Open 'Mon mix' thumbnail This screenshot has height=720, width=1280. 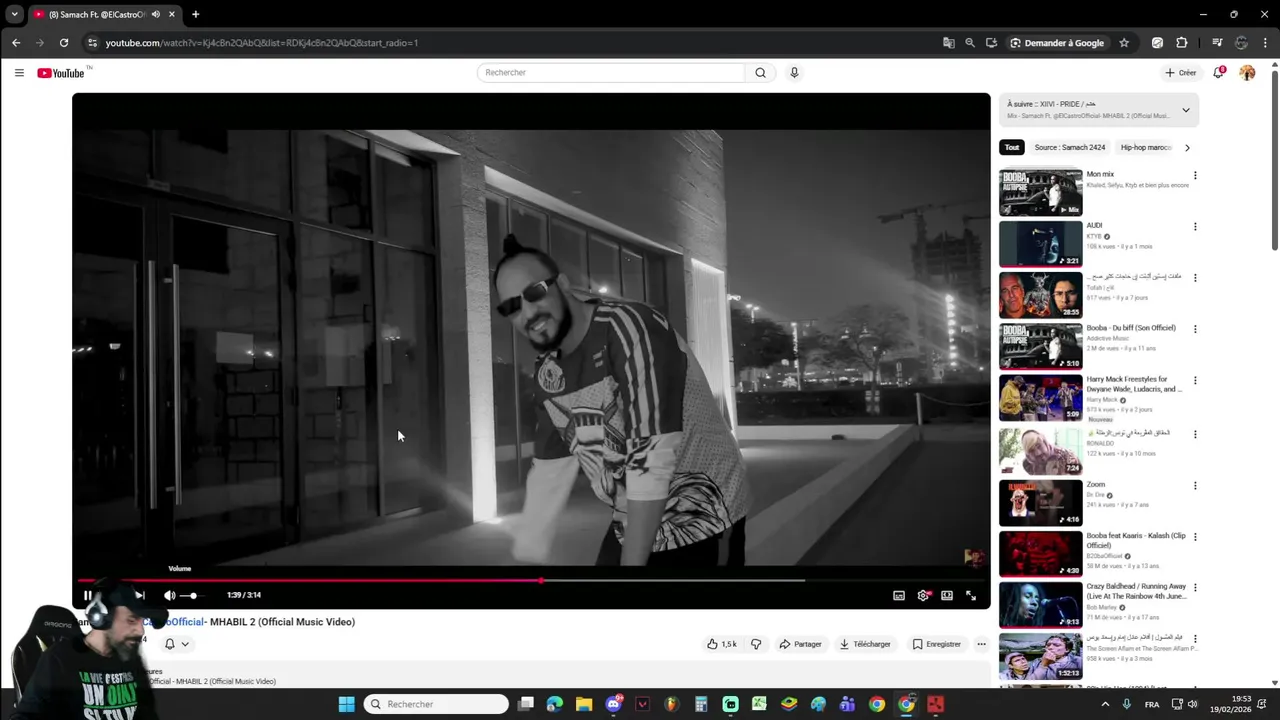click(1040, 192)
